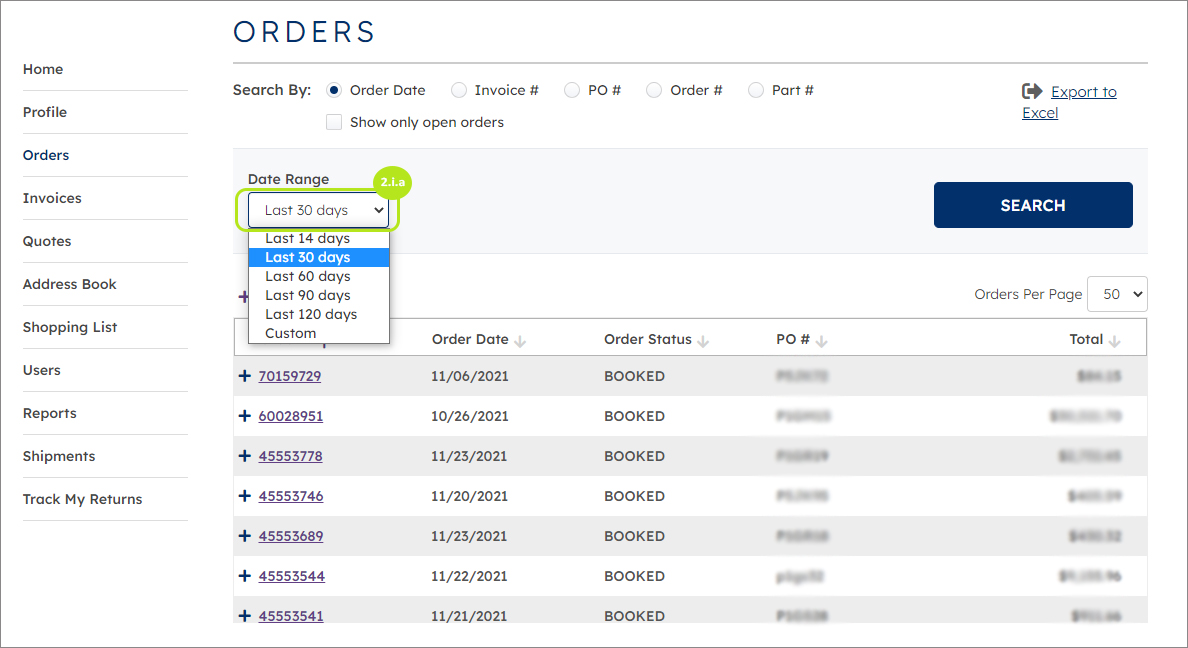Click PO # column header

click(793, 340)
